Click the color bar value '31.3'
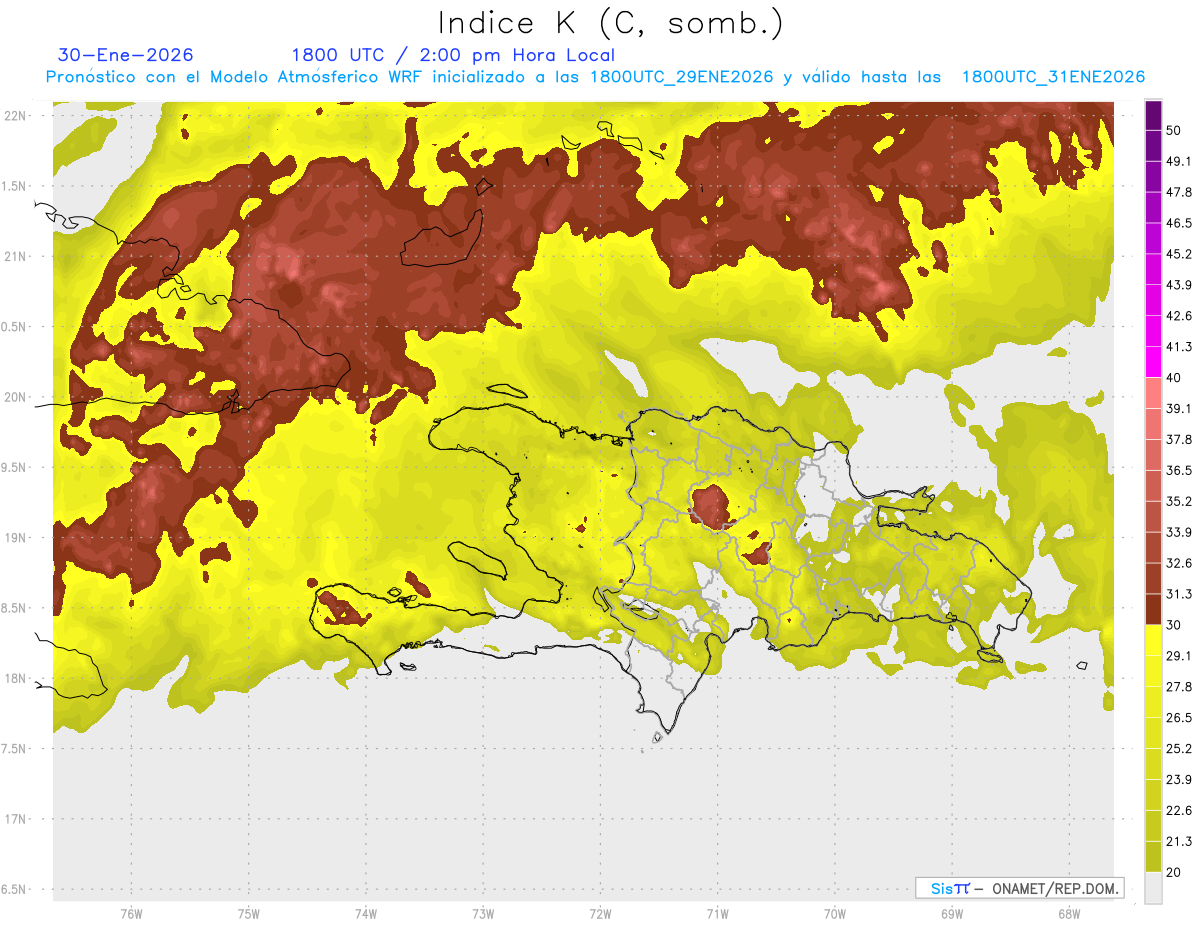 (1179, 594)
